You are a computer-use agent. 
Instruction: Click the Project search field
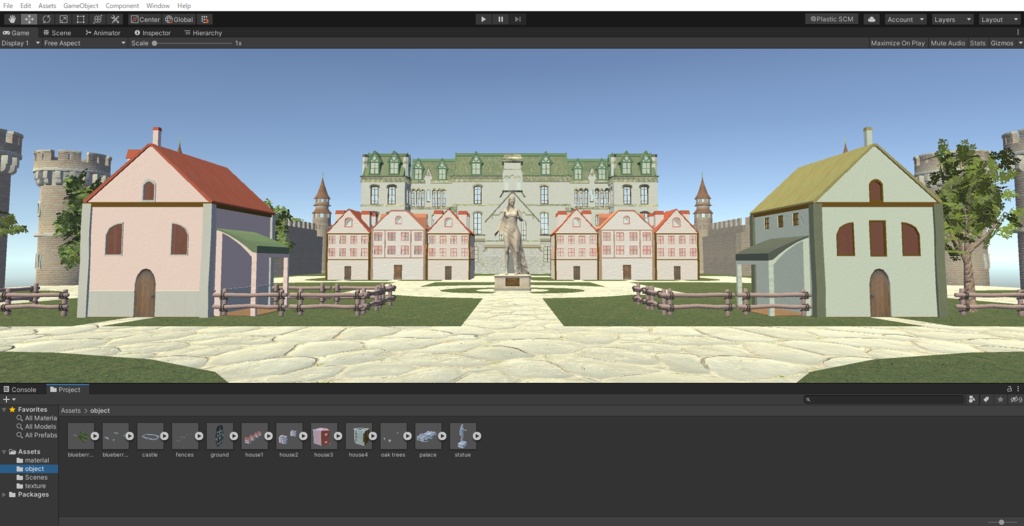click(x=884, y=399)
